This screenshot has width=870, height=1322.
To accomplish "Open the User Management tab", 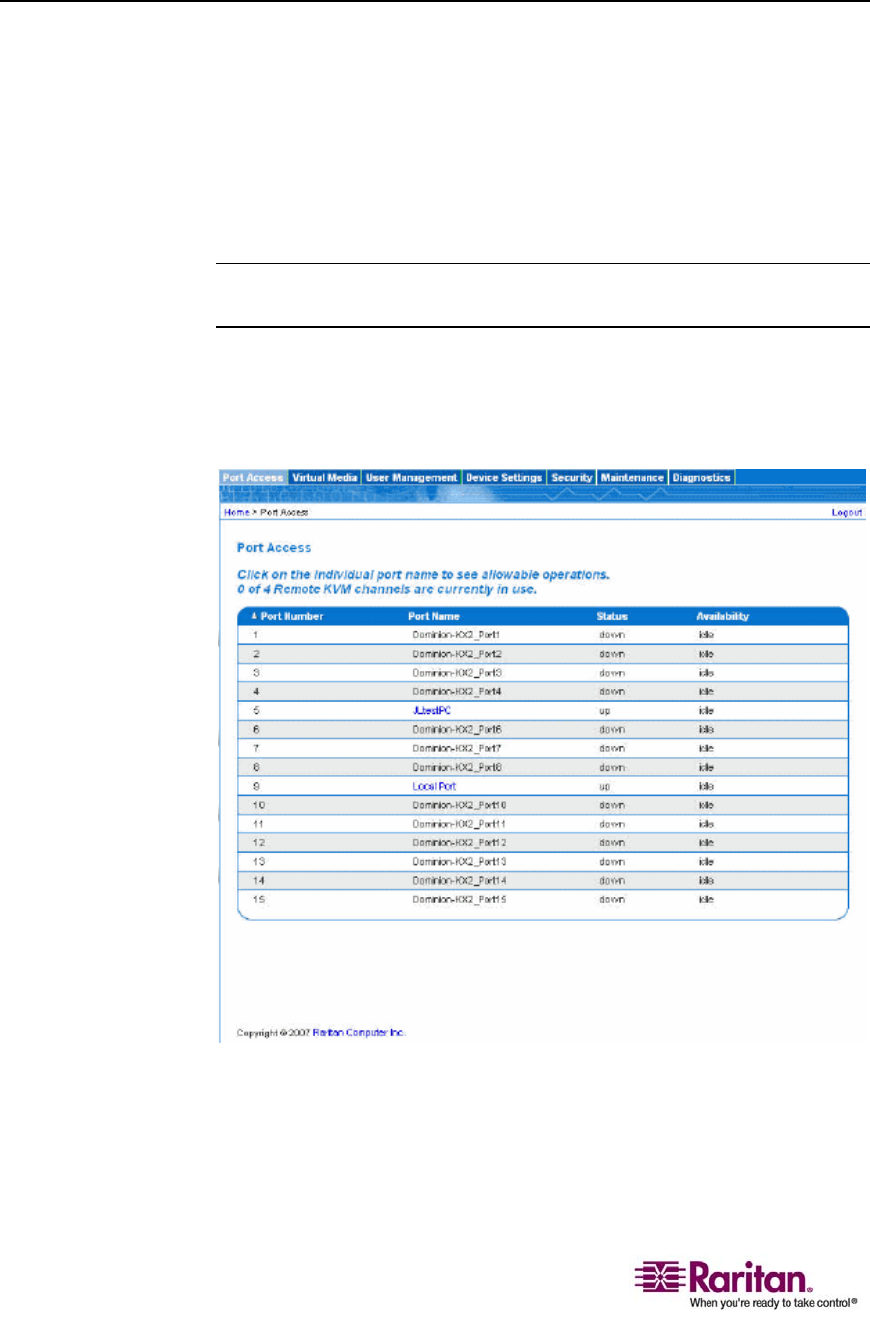I will tap(411, 478).
